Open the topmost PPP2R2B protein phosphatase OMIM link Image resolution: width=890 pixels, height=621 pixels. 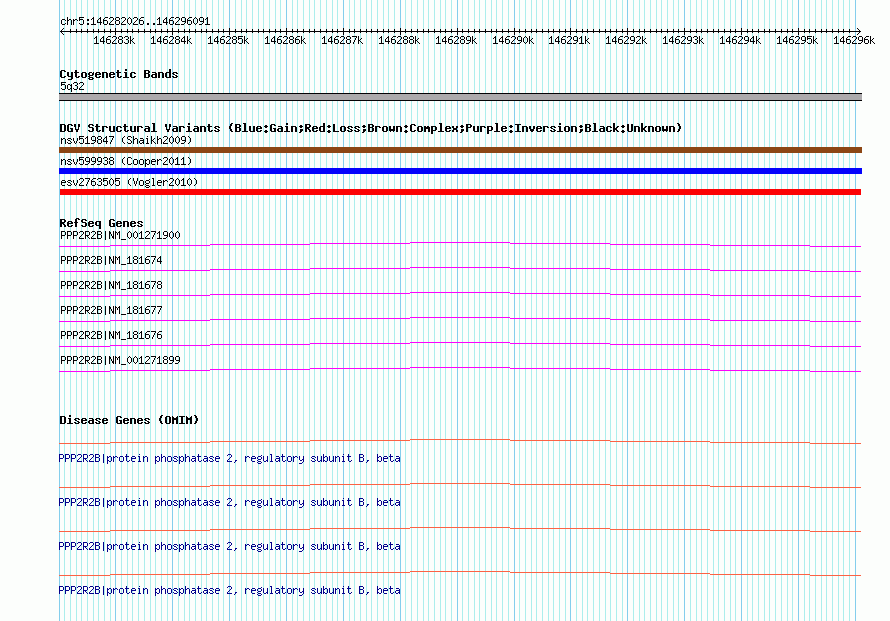click(x=229, y=458)
